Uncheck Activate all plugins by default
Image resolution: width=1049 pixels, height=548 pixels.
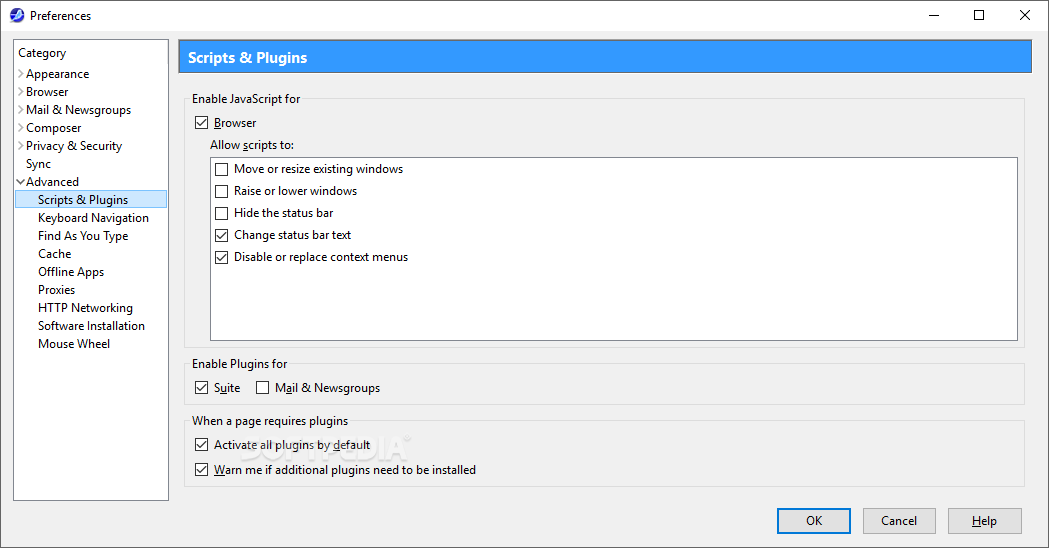(201, 444)
